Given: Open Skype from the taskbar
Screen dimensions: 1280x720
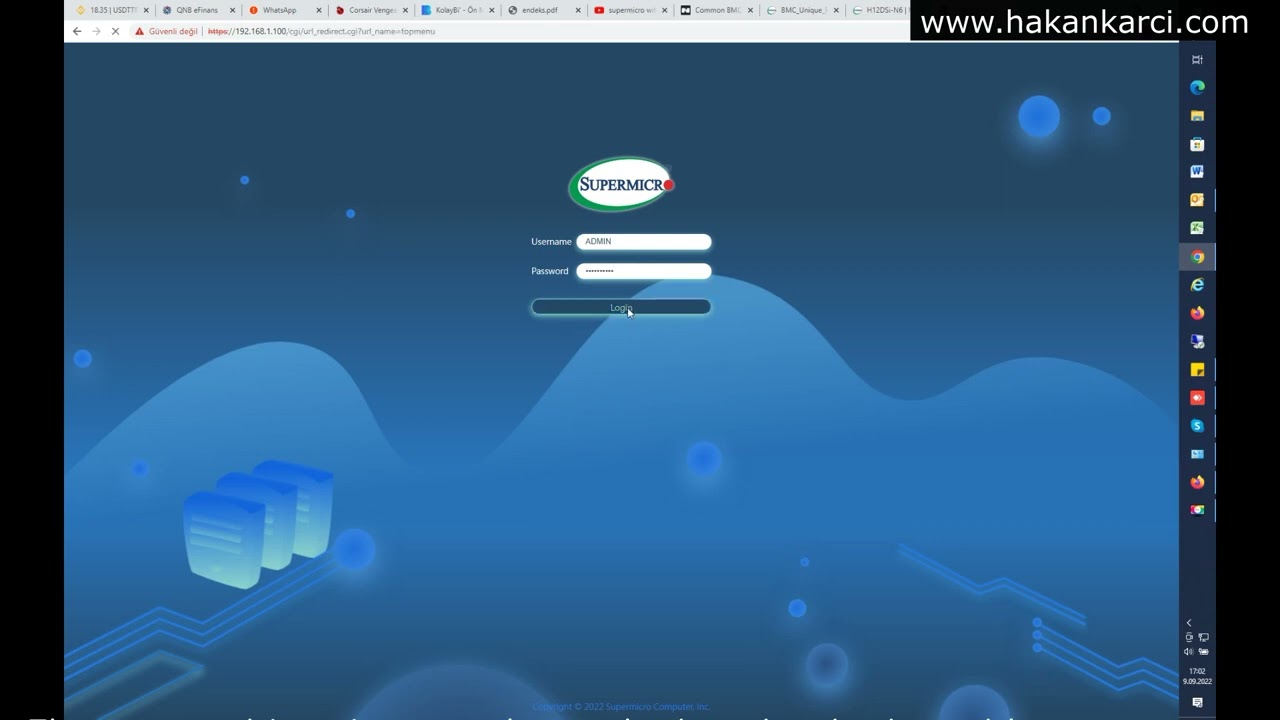Looking at the screenshot, I should tap(1197, 426).
